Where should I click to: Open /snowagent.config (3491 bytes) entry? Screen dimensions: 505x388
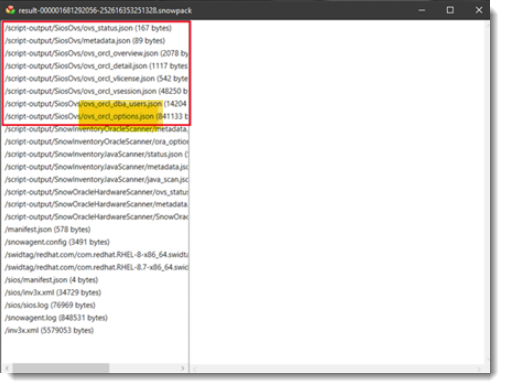(57, 242)
